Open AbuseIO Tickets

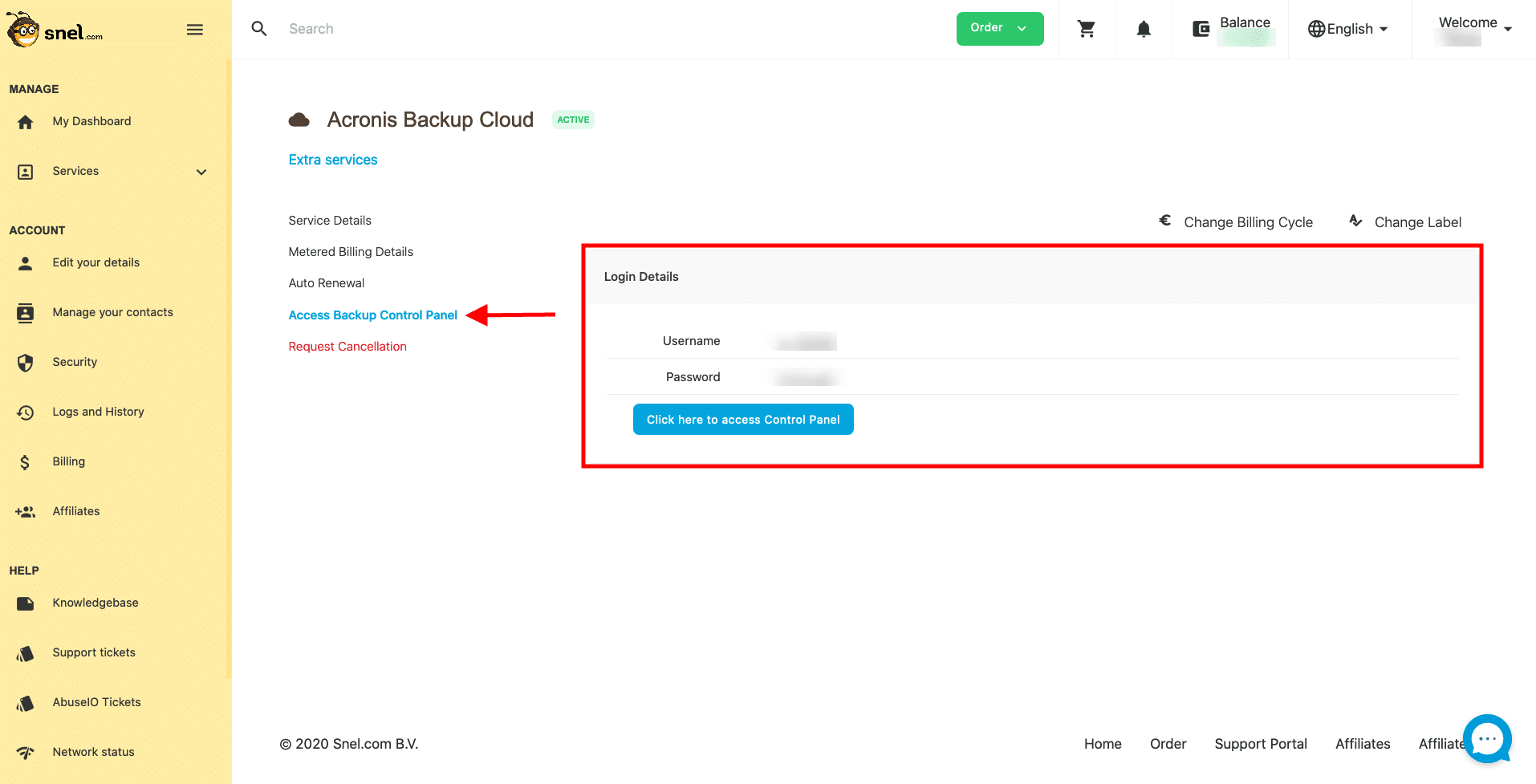(x=97, y=702)
